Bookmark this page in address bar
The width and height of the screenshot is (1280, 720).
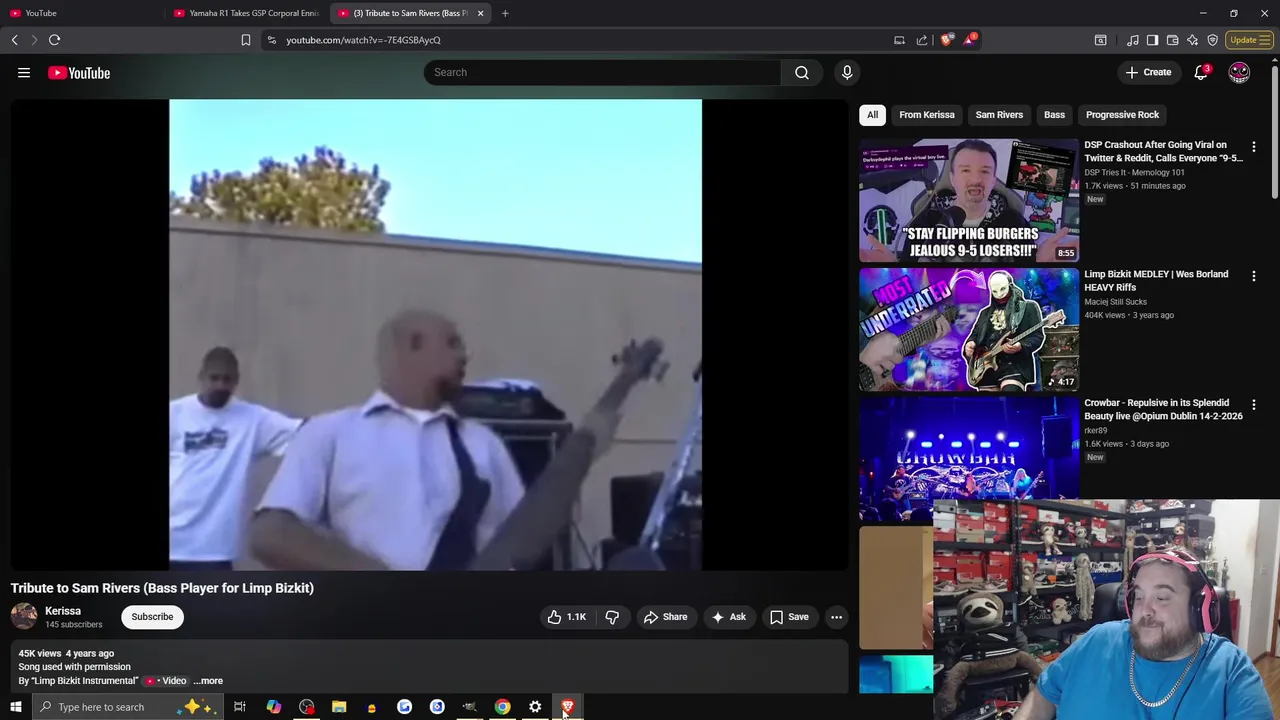[x=246, y=40]
